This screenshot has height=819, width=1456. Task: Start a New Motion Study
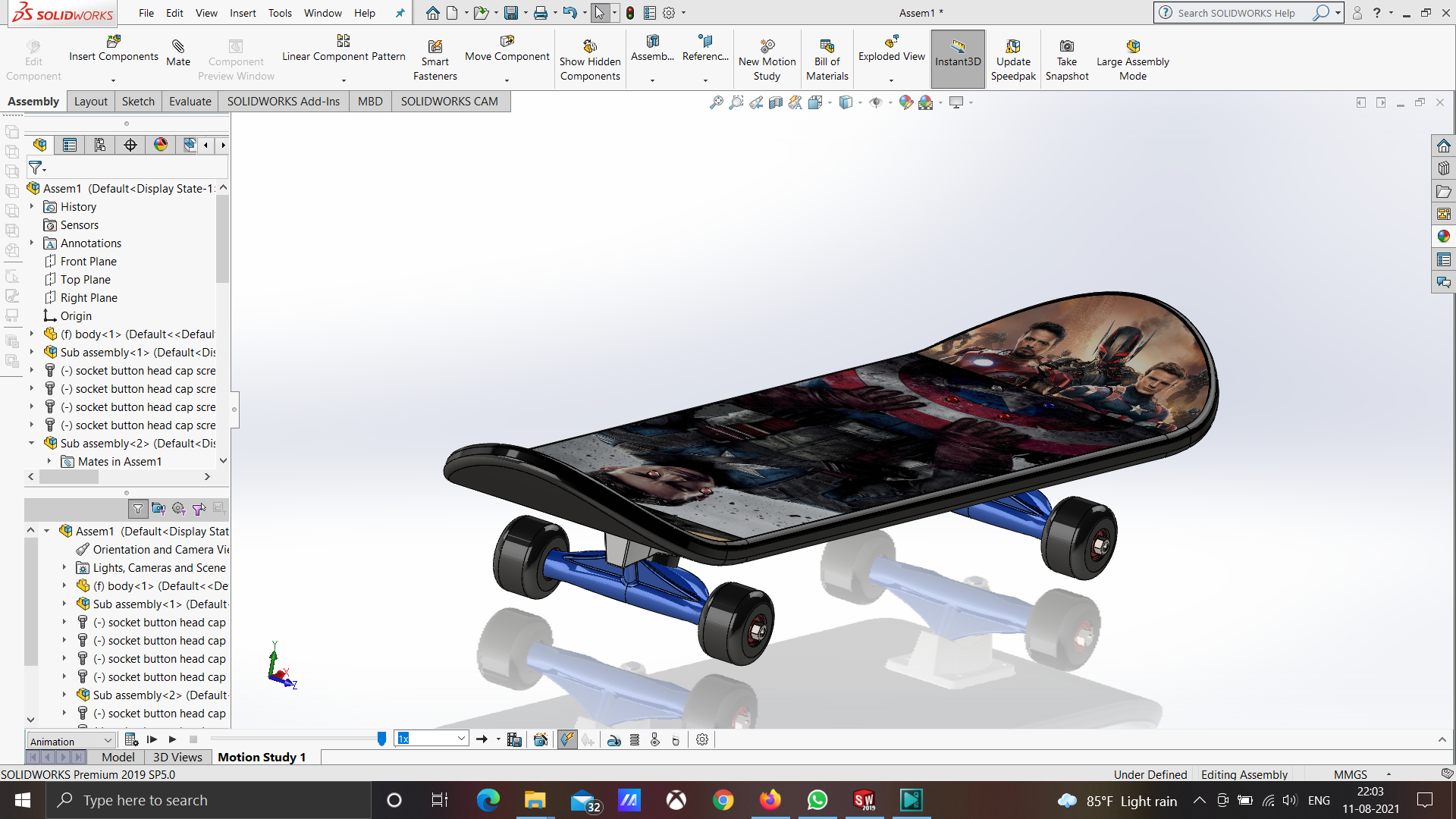pyautogui.click(x=767, y=60)
